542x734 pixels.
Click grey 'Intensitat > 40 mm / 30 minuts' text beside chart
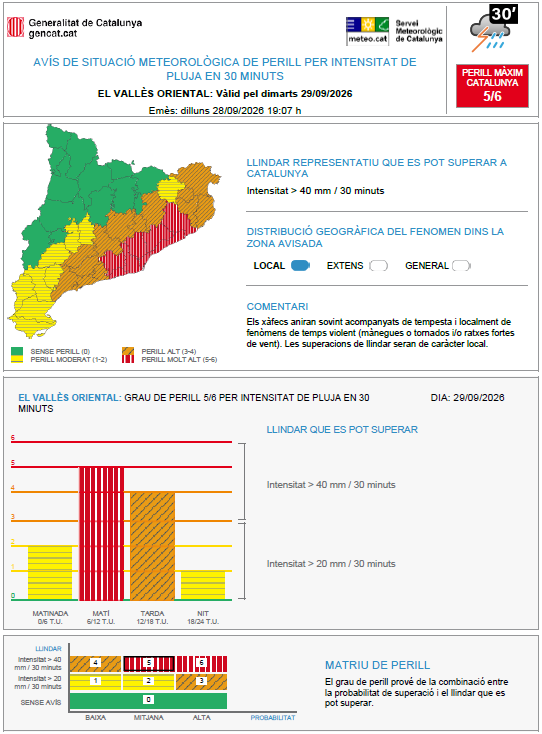coord(331,484)
